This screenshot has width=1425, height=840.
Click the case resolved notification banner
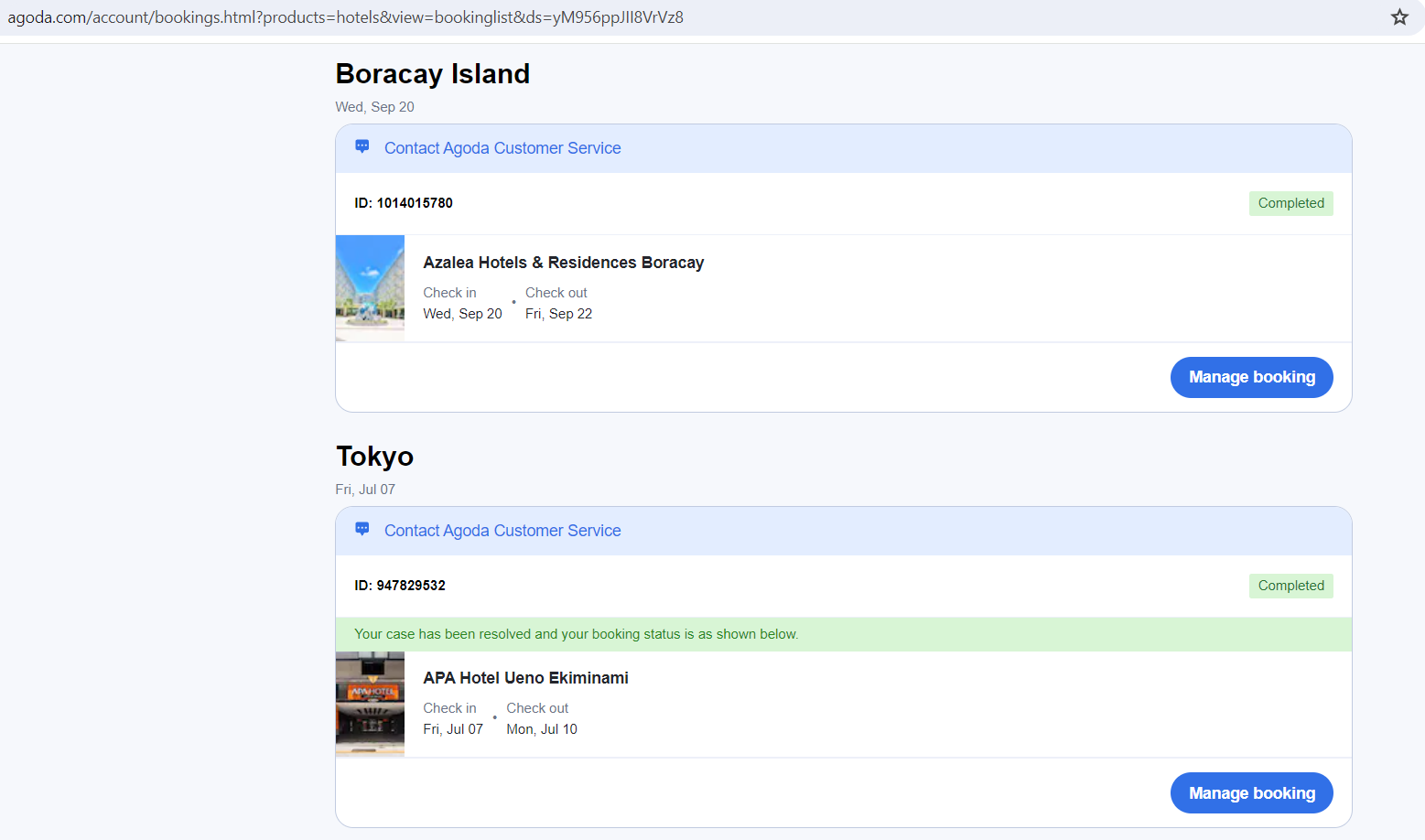click(x=844, y=634)
